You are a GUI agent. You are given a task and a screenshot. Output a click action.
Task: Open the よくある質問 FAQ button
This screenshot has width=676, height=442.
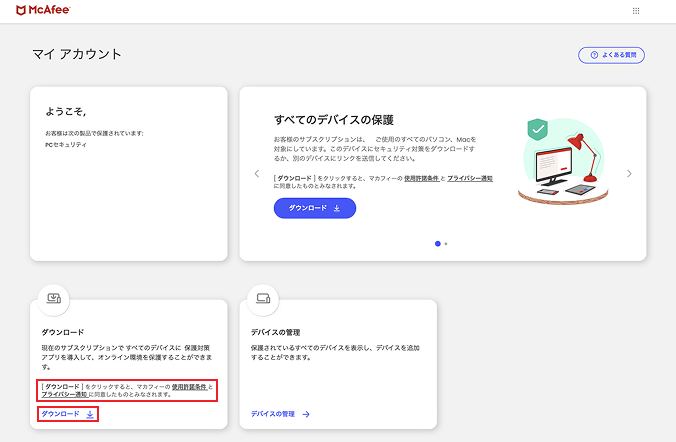[611, 55]
